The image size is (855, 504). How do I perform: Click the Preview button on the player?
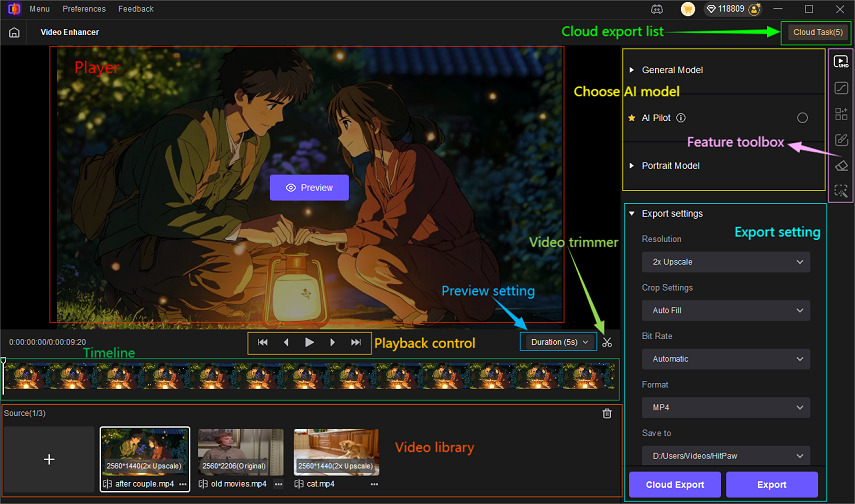tap(309, 188)
